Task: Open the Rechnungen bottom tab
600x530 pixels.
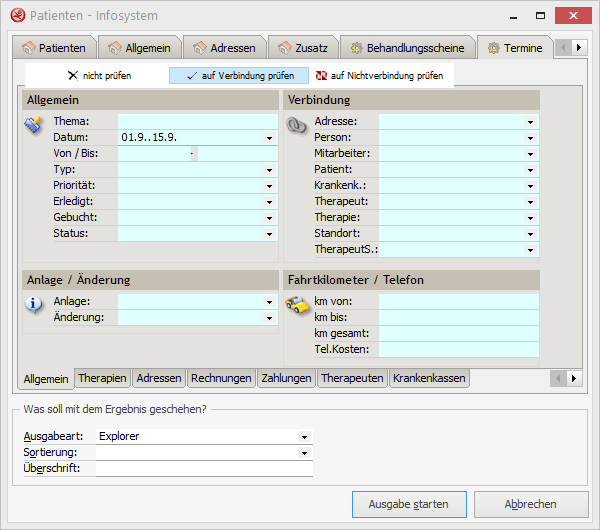Action: [222, 378]
